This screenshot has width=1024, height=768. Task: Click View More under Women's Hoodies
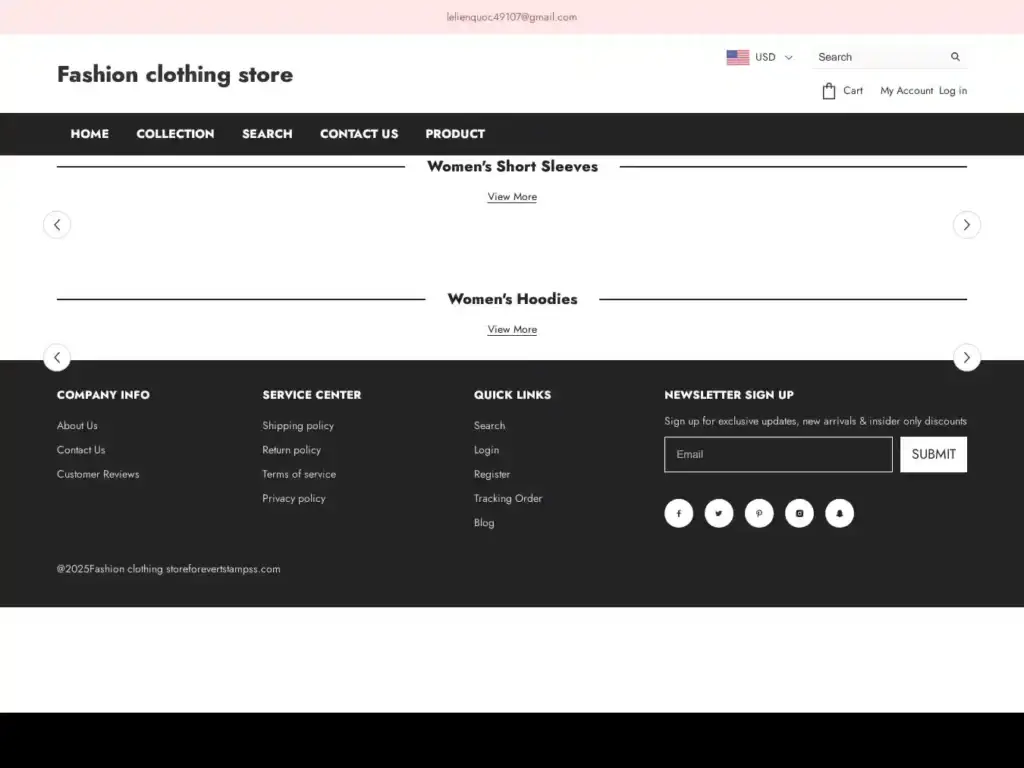point(512,329)
